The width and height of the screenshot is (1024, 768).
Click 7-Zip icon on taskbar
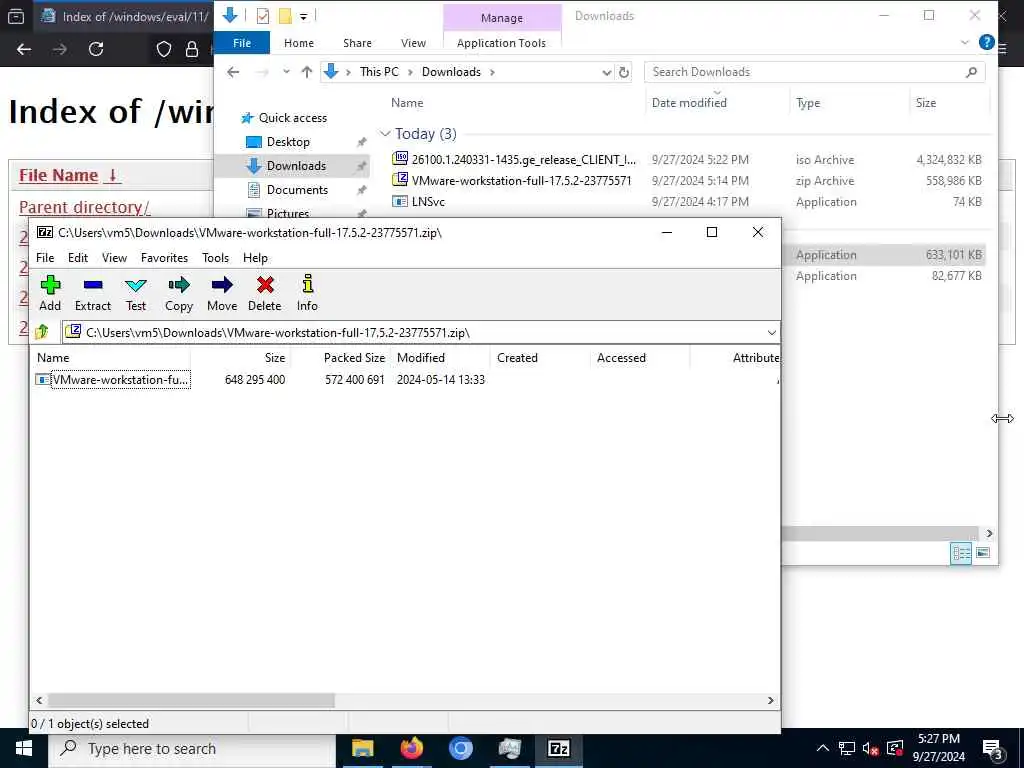[558, 748]
